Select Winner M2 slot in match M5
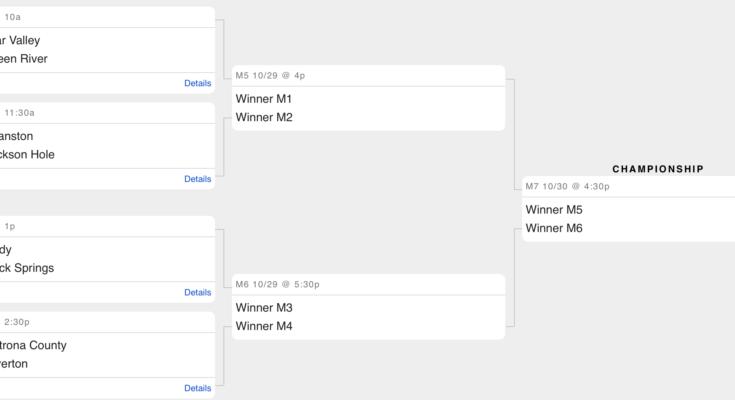Viewport: 735px width, 400px height. (264, 117)
